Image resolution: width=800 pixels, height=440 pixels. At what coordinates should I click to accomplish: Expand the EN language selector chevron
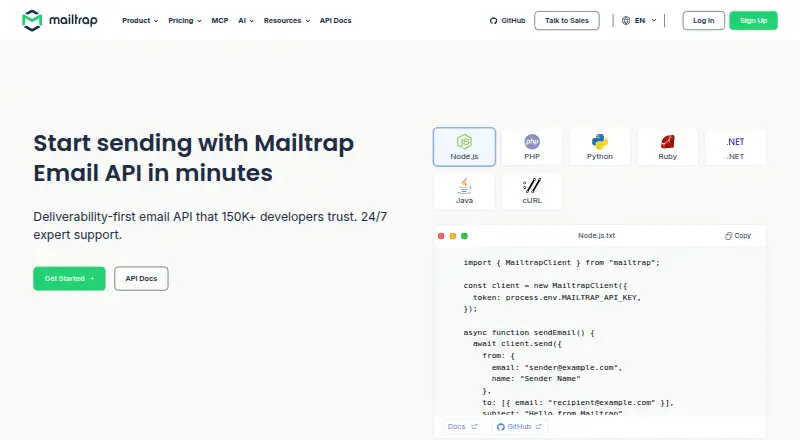pyautogui.click(x=654, y=20)
